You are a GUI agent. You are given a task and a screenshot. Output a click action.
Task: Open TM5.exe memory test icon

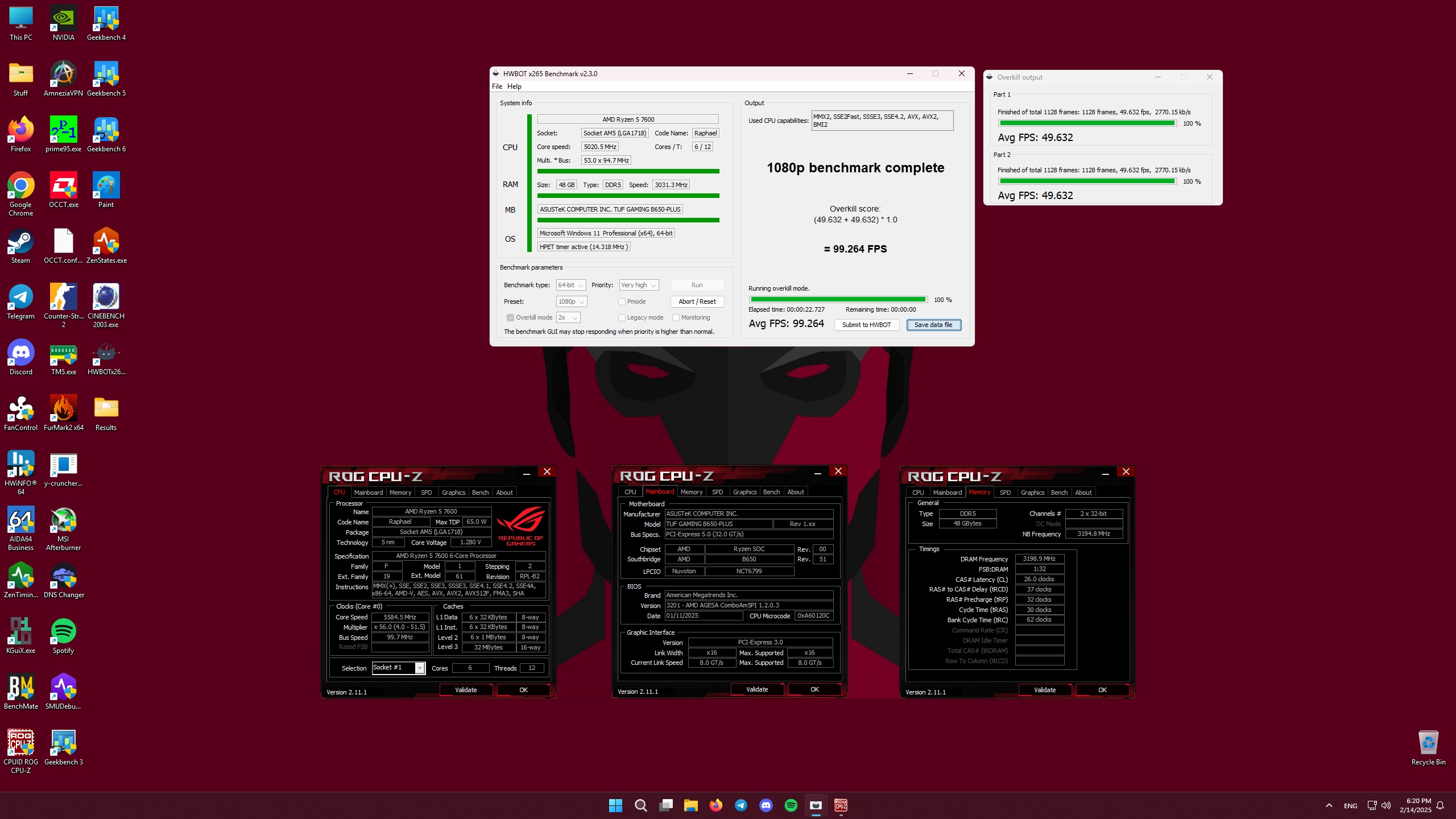63,357
